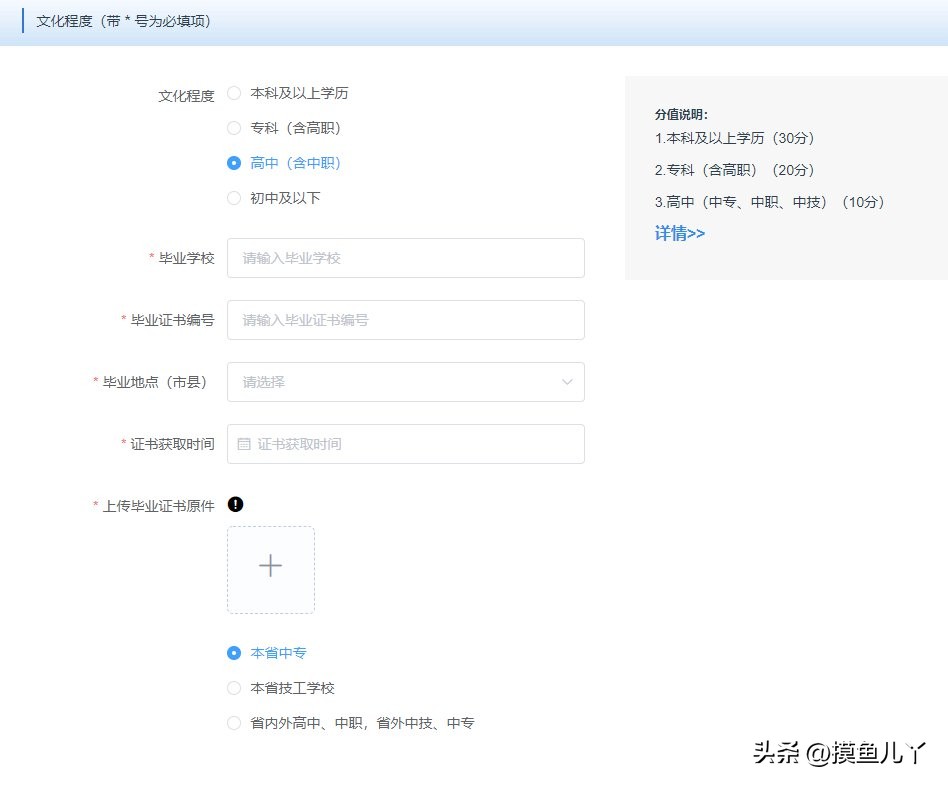This screenshot has height=786, width=948.
Task: Select the 本省技工学校 radio button
Action: click(233, 688)
